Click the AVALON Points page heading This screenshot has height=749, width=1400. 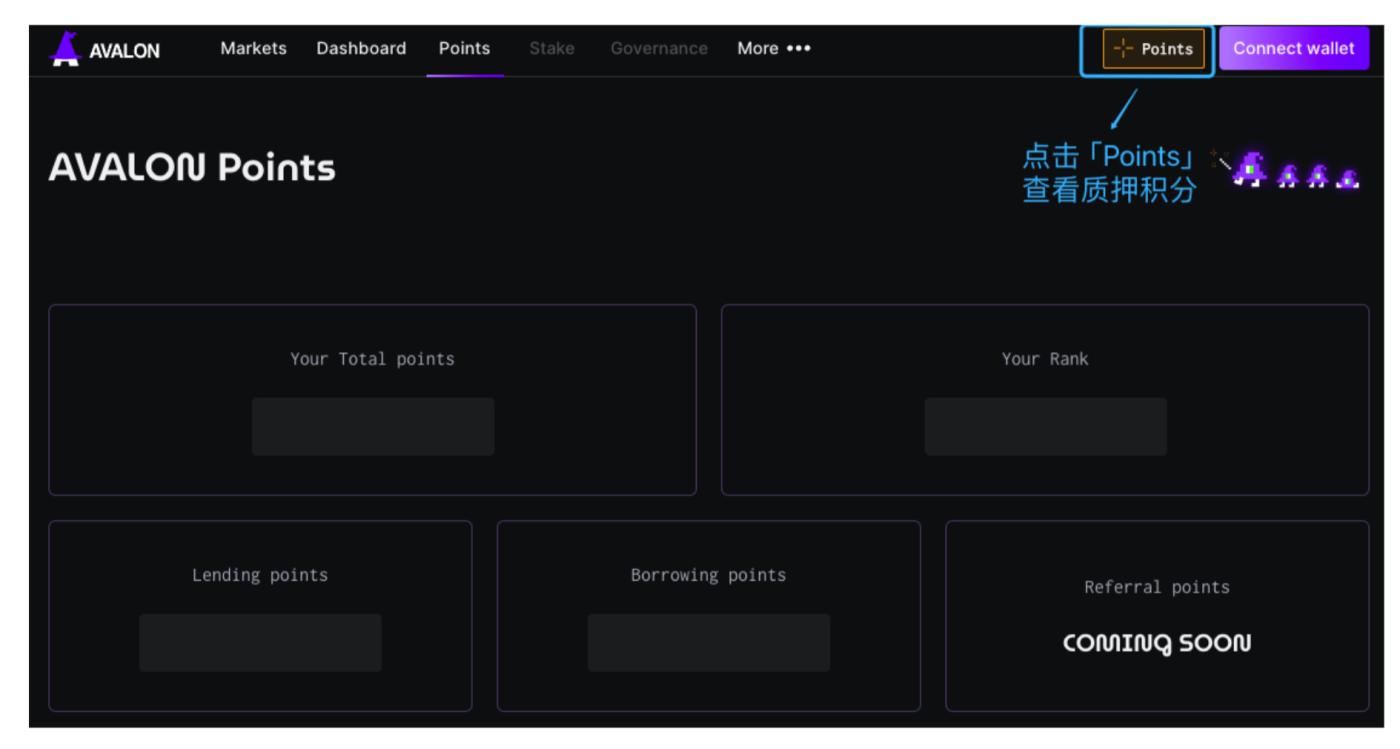(192, 169)
